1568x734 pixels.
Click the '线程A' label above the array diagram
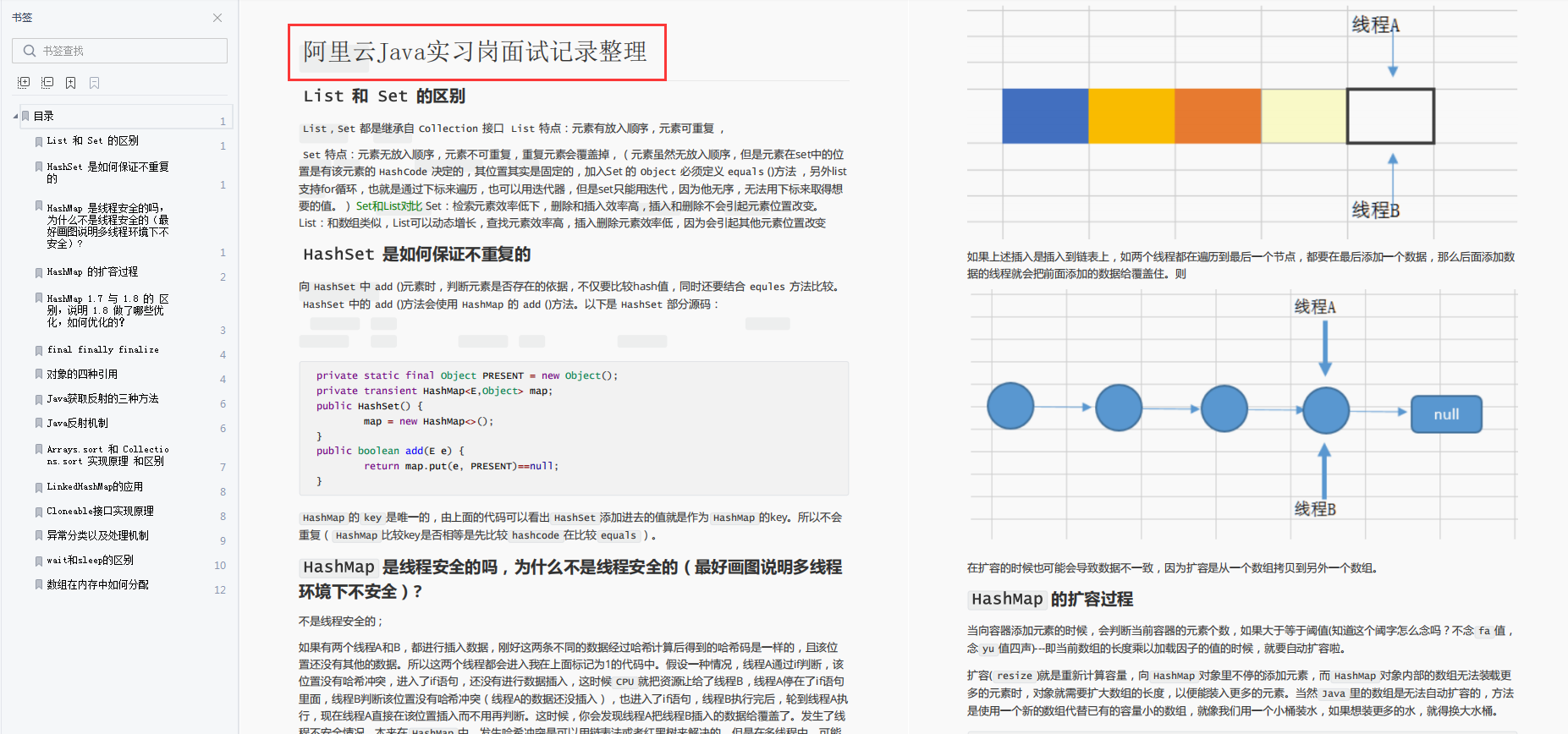tap(1375, 25)
